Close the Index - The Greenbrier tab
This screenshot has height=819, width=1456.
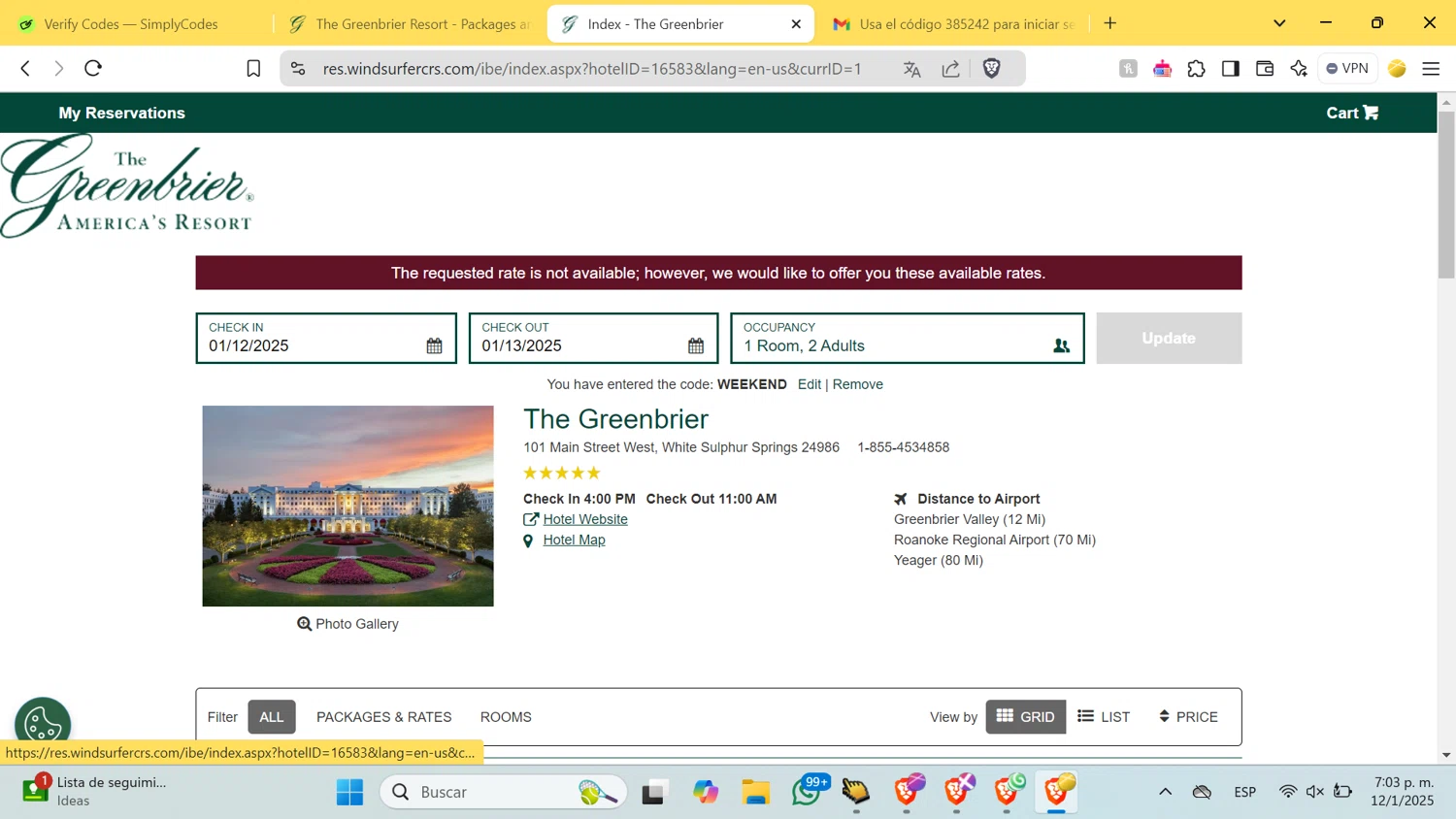(x=796, y=24)
